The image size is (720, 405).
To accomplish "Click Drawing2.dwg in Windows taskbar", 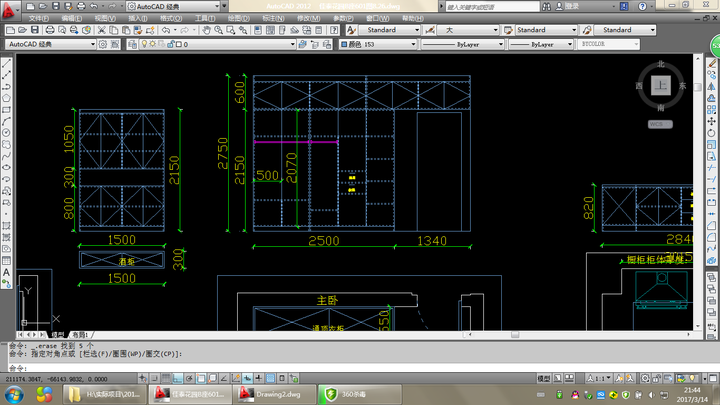I will (276, 394).
